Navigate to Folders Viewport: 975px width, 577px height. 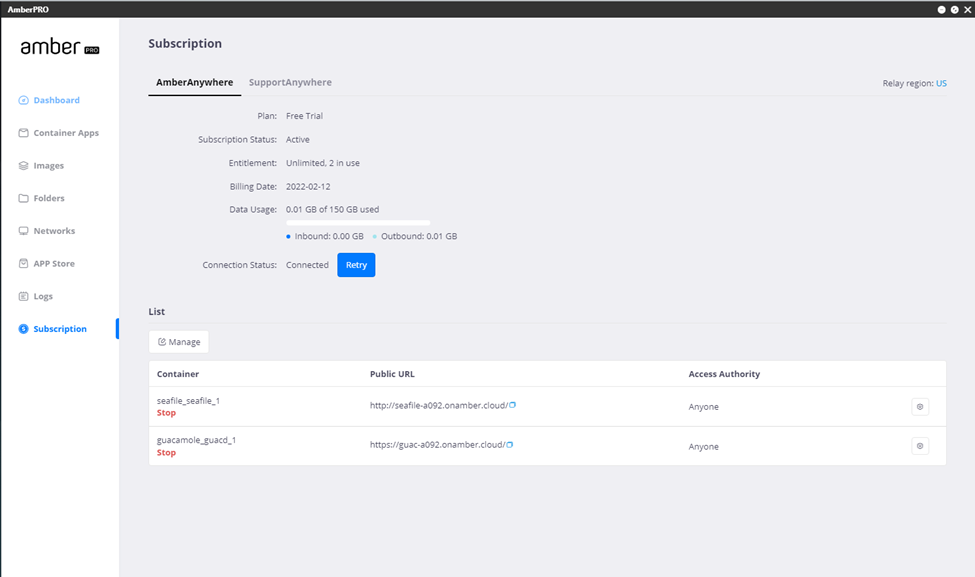(49, 198)
